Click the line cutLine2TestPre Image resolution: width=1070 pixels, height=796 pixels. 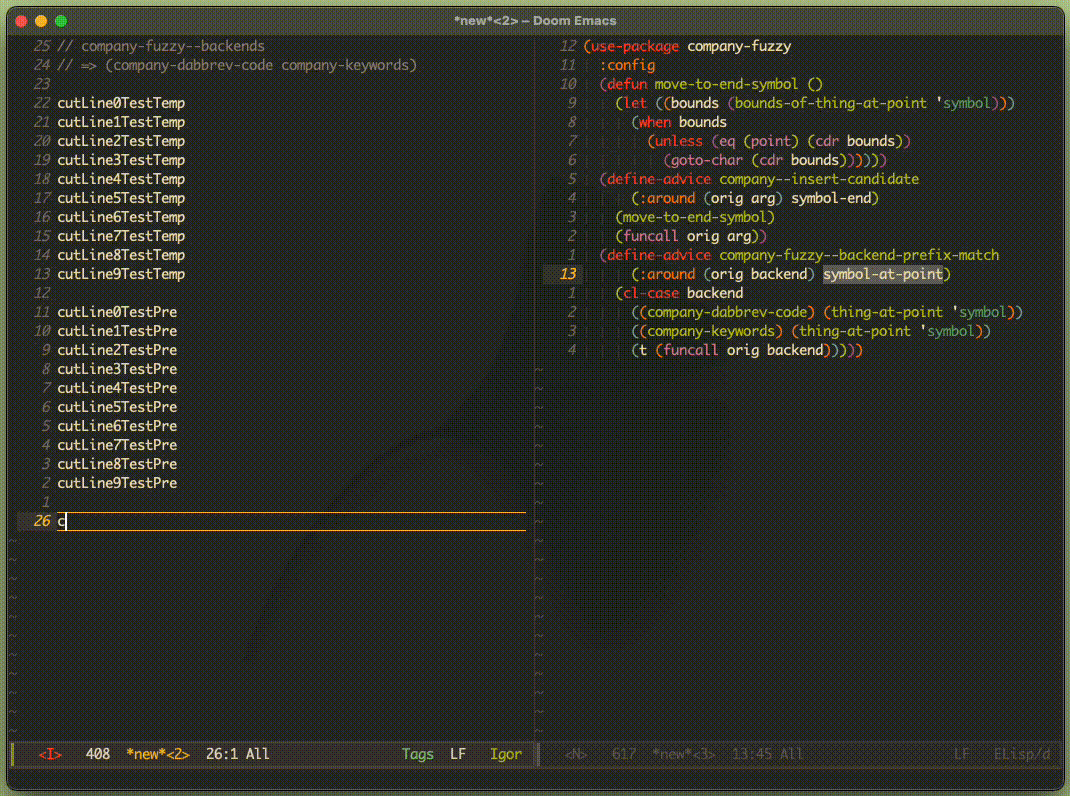(117, 350)
